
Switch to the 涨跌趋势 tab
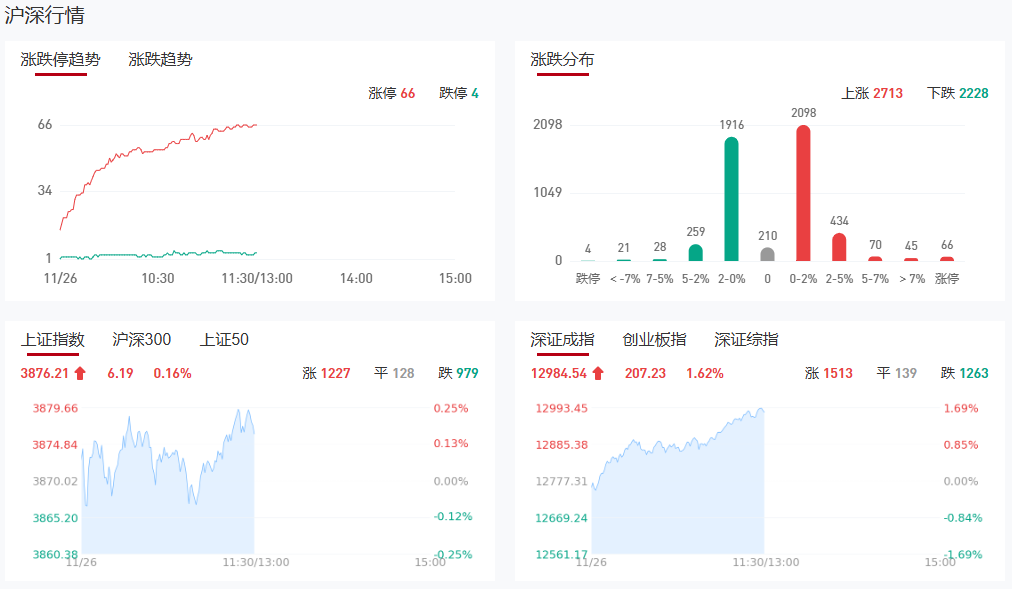coord(160,60)
